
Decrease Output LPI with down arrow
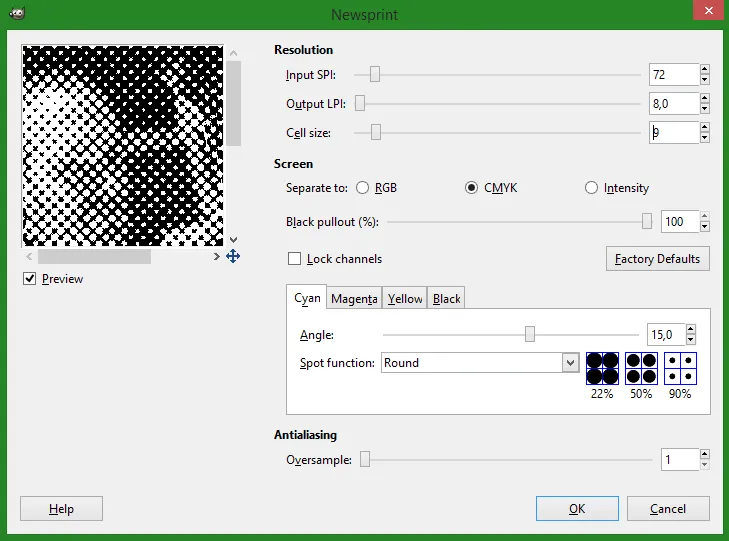tap(705, 109)
